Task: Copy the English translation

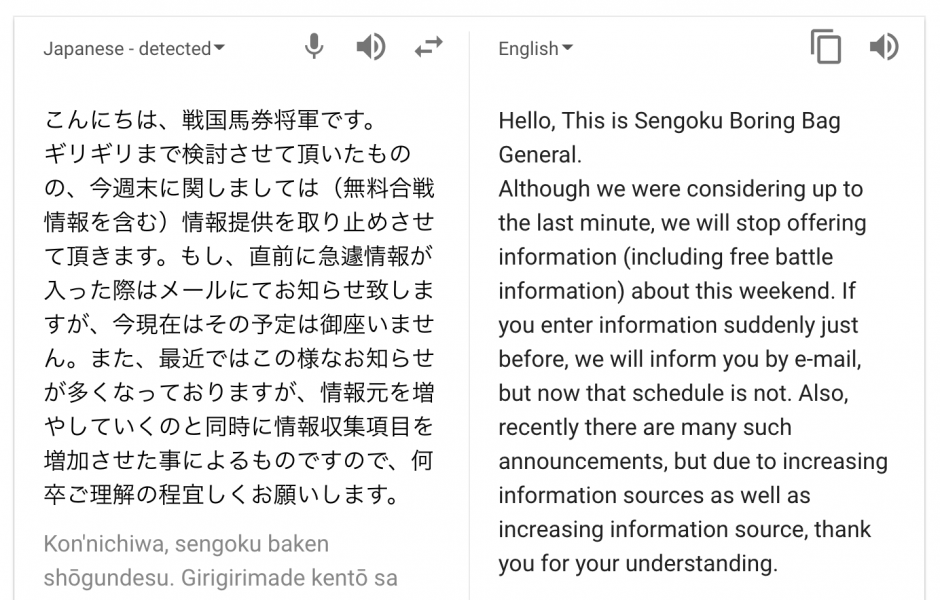Action: pos(826,45)
